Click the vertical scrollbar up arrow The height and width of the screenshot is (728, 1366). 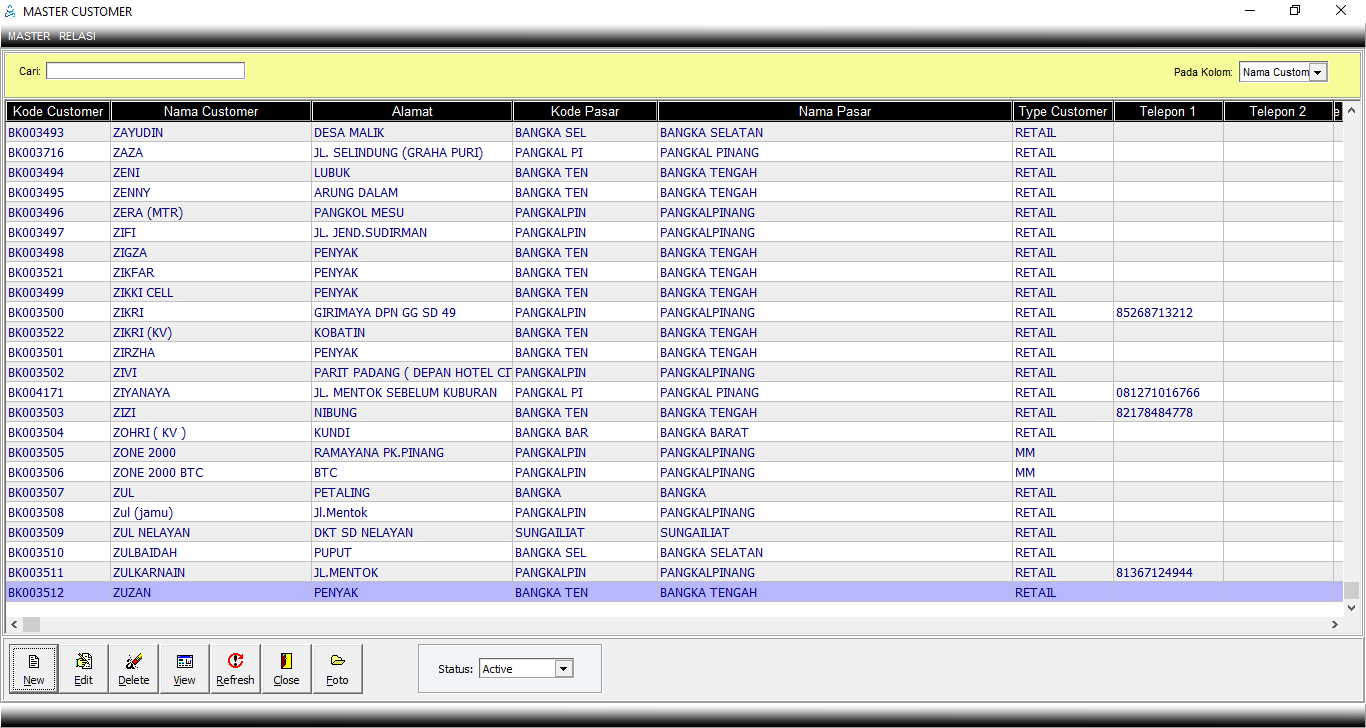pyautogui.click(x=1351, y=111)
